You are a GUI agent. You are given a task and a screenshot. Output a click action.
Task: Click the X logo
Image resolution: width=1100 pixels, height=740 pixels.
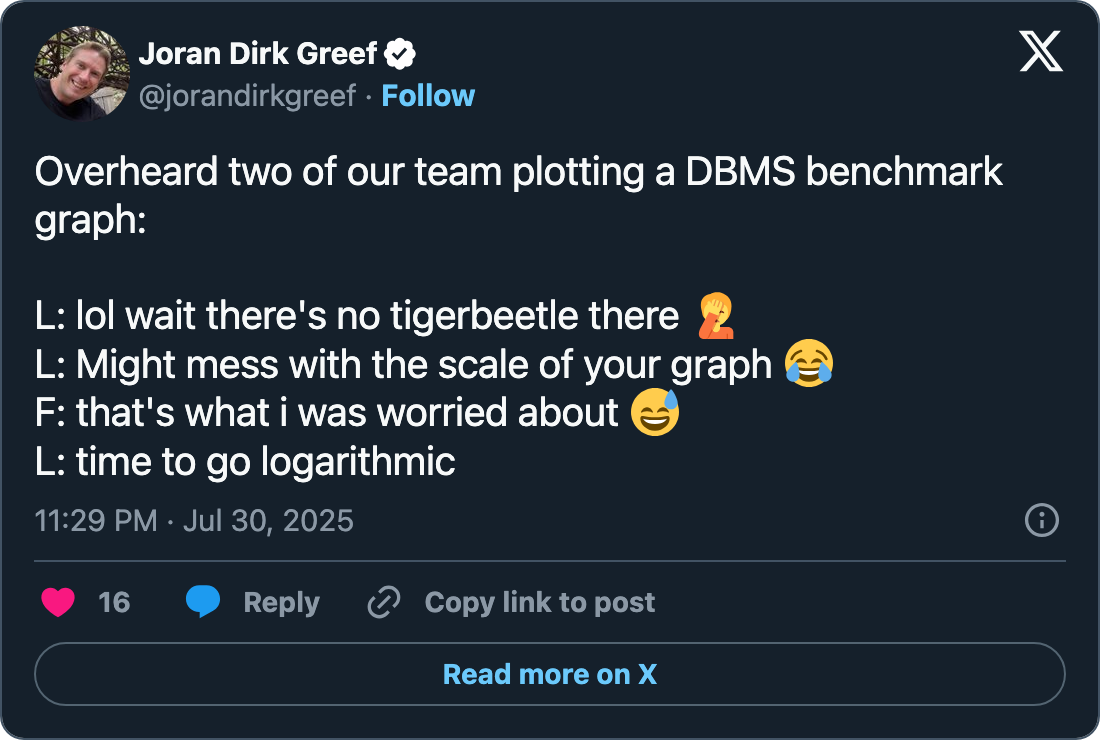1041,52
